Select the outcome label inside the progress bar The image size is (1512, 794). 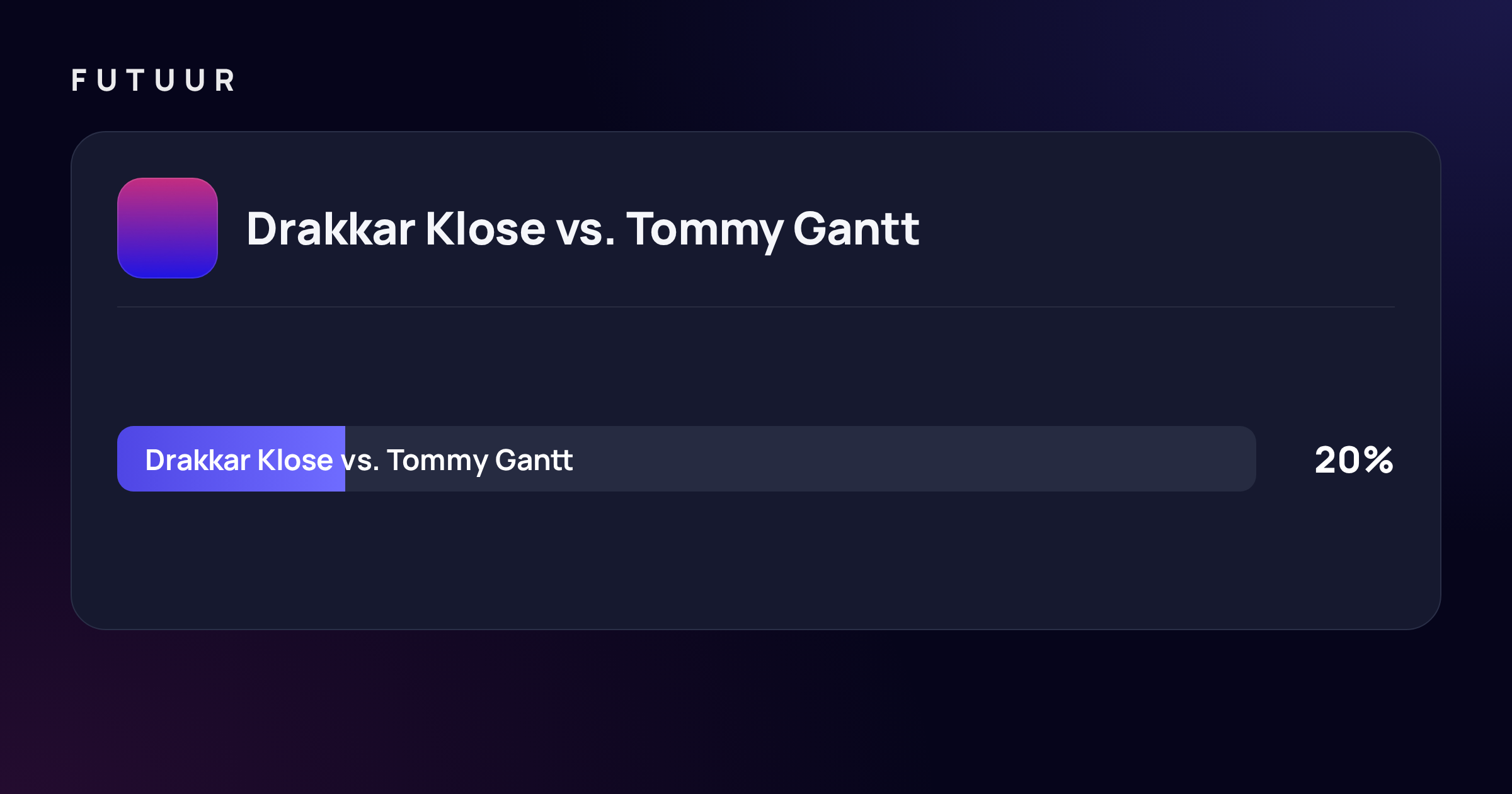click(x=359, y=460)
